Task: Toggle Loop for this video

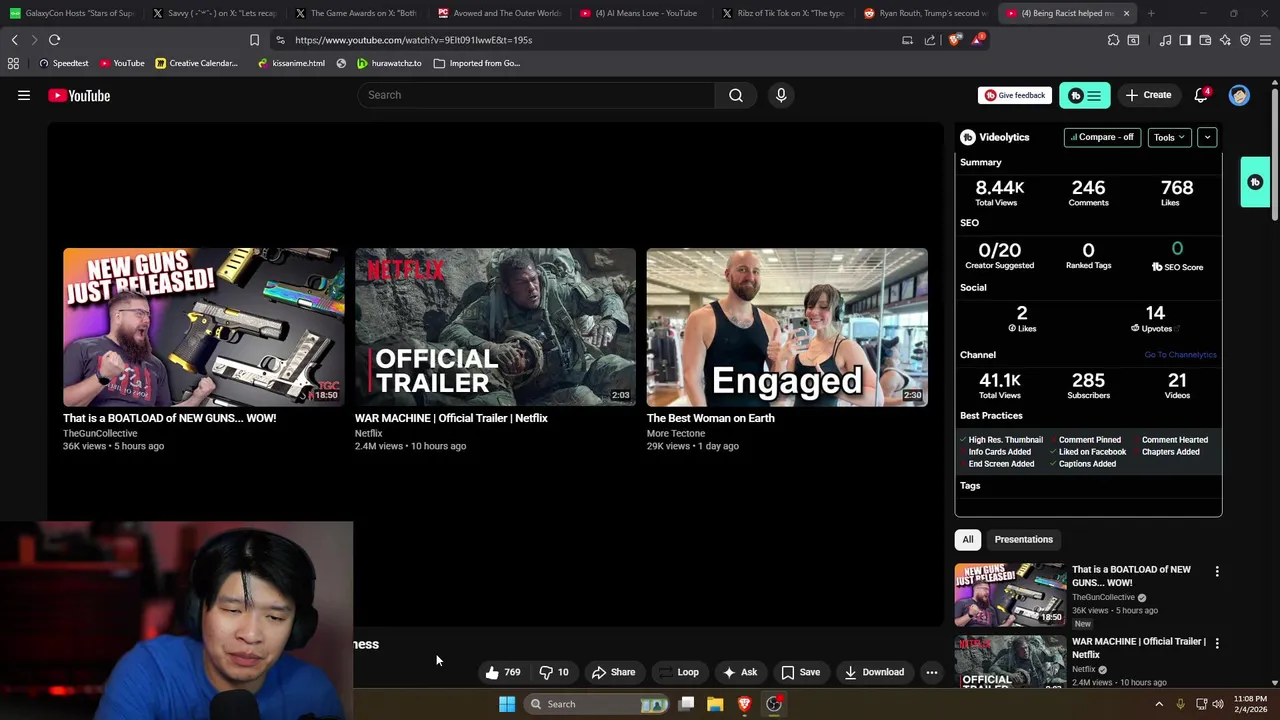Action: point(679,672)
